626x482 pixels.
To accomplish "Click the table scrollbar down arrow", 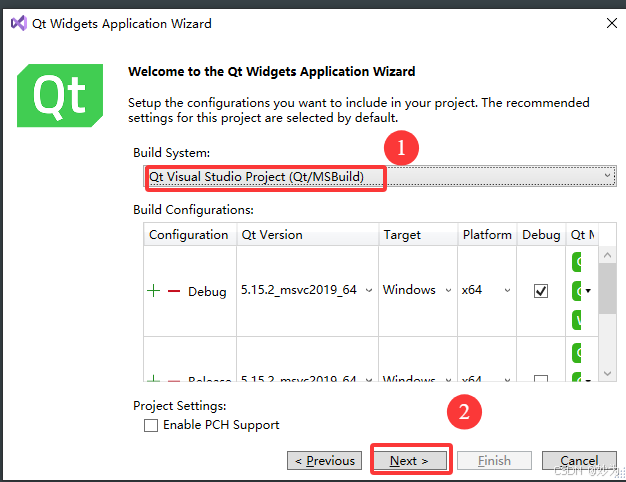I will tap(608, 373).
